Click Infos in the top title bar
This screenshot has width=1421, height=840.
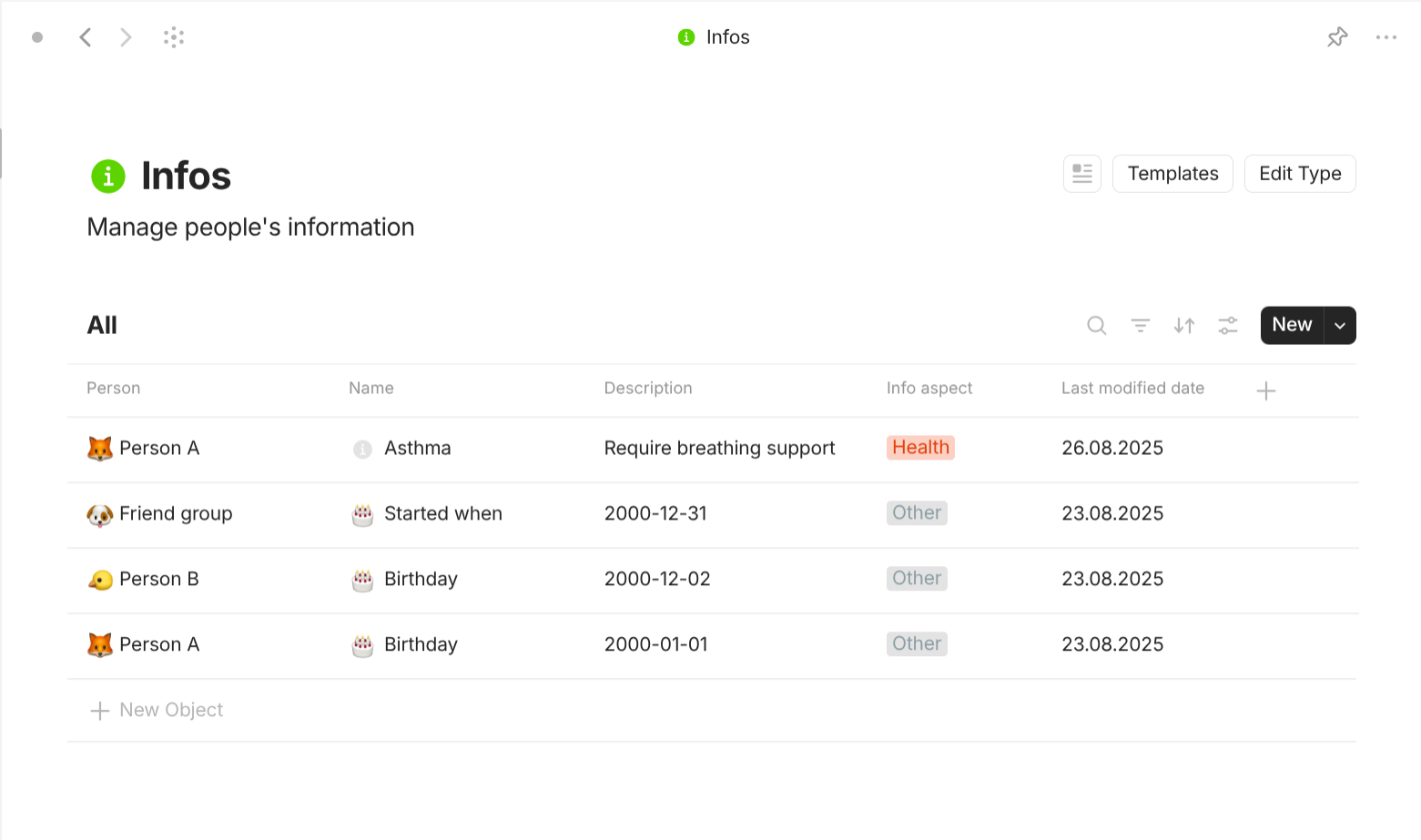point(727,36)
